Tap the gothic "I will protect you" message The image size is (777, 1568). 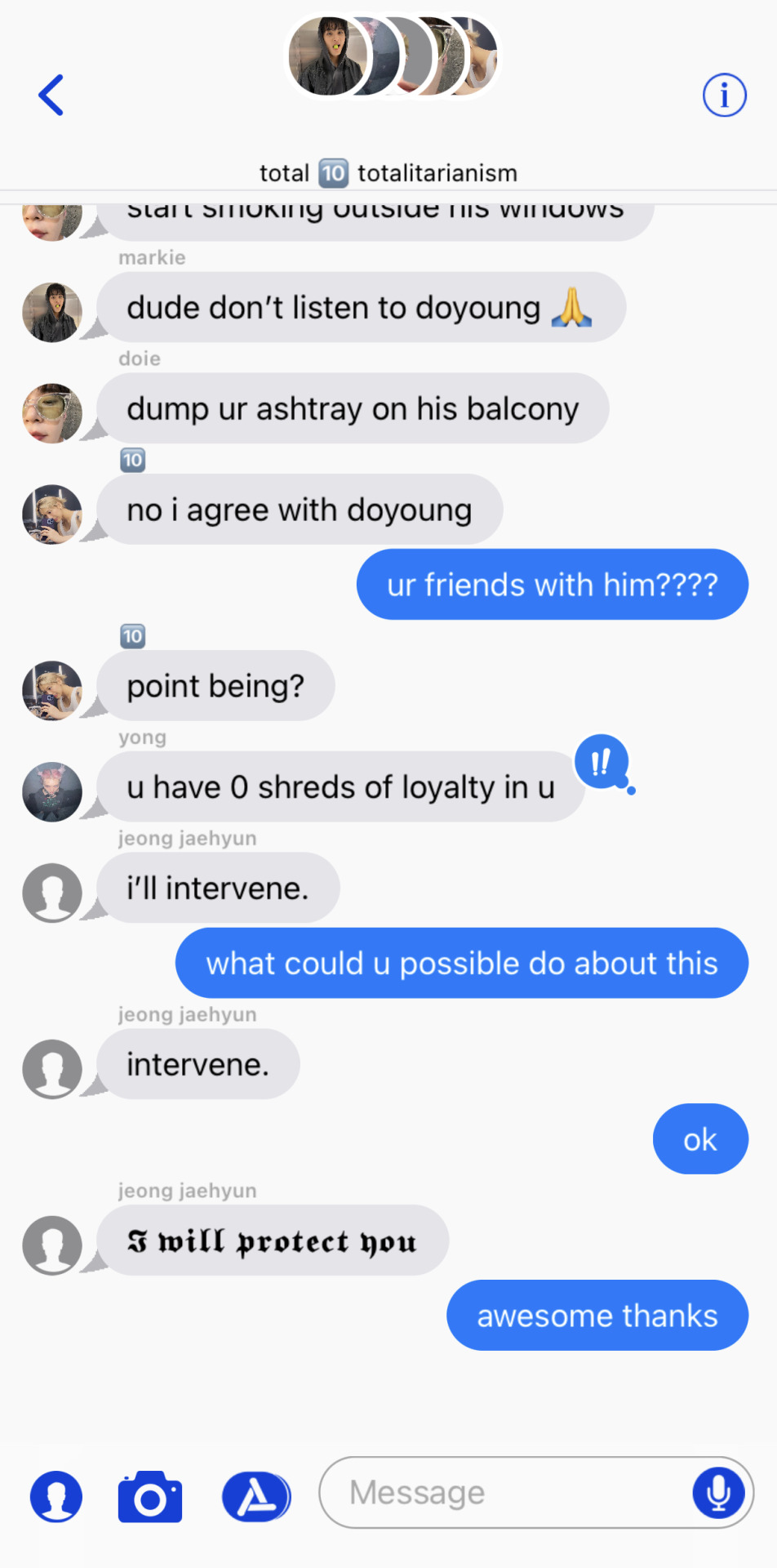273,1240
